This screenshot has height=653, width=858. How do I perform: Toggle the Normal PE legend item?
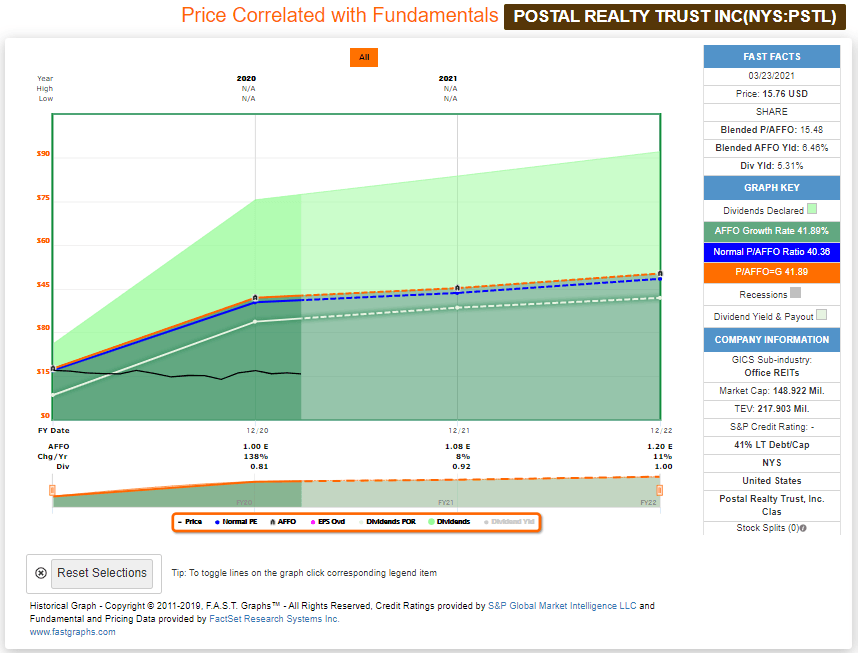(x=236, y=522)
